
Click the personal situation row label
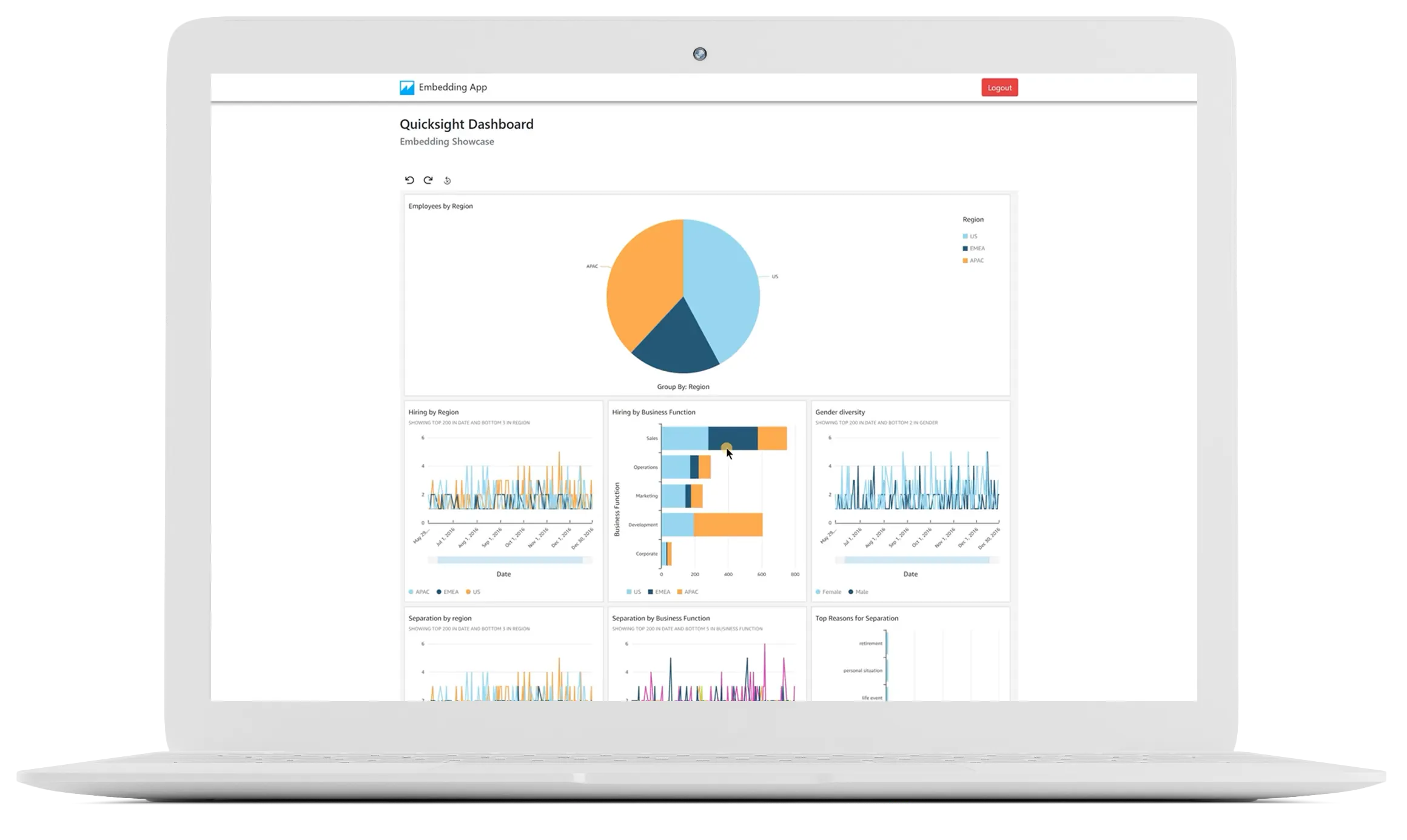(x=862, y=671)
